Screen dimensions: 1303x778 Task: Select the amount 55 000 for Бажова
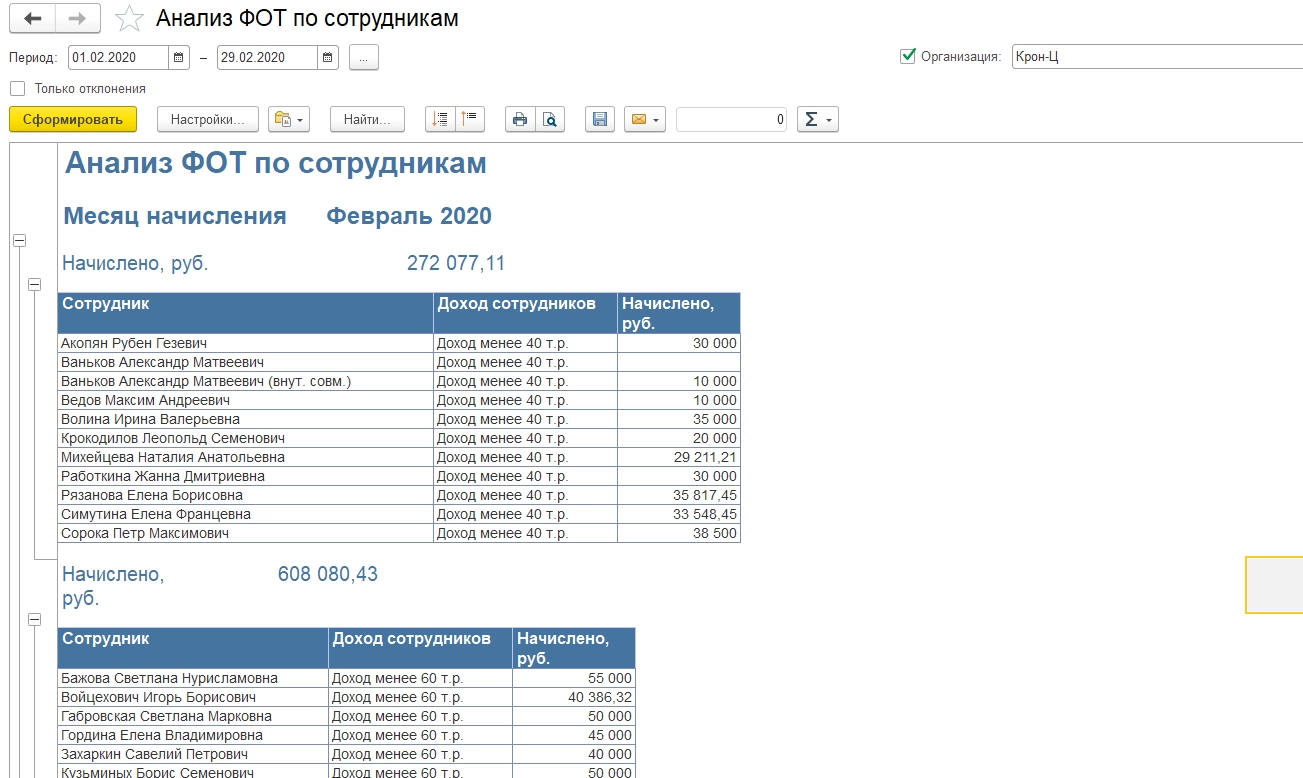[574, 678]
